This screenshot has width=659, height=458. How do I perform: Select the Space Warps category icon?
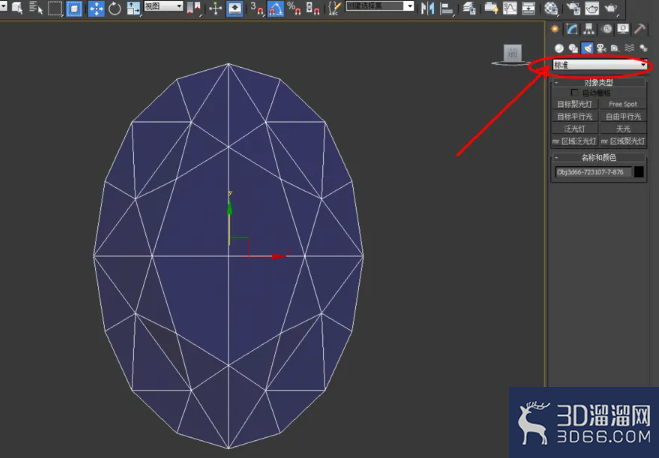point(630,48)
